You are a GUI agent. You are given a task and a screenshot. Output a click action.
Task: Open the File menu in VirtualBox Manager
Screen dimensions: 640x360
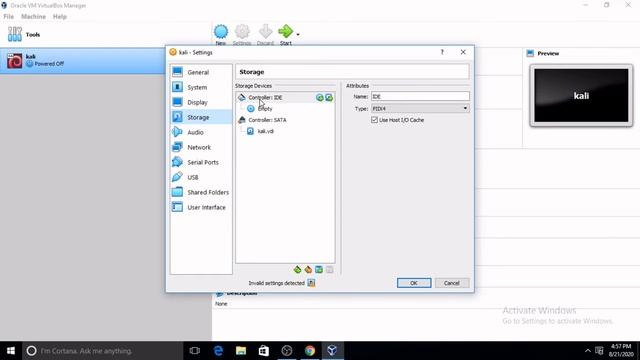pos(9,17)
